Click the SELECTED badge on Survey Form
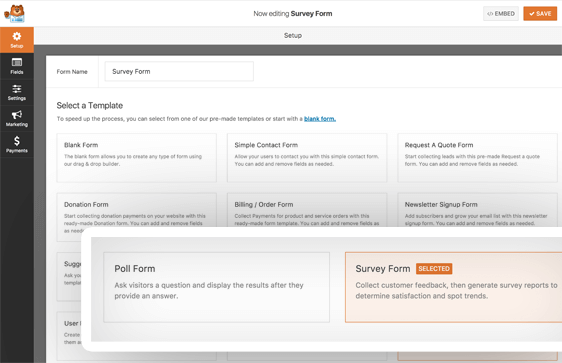 pos(434,269)
